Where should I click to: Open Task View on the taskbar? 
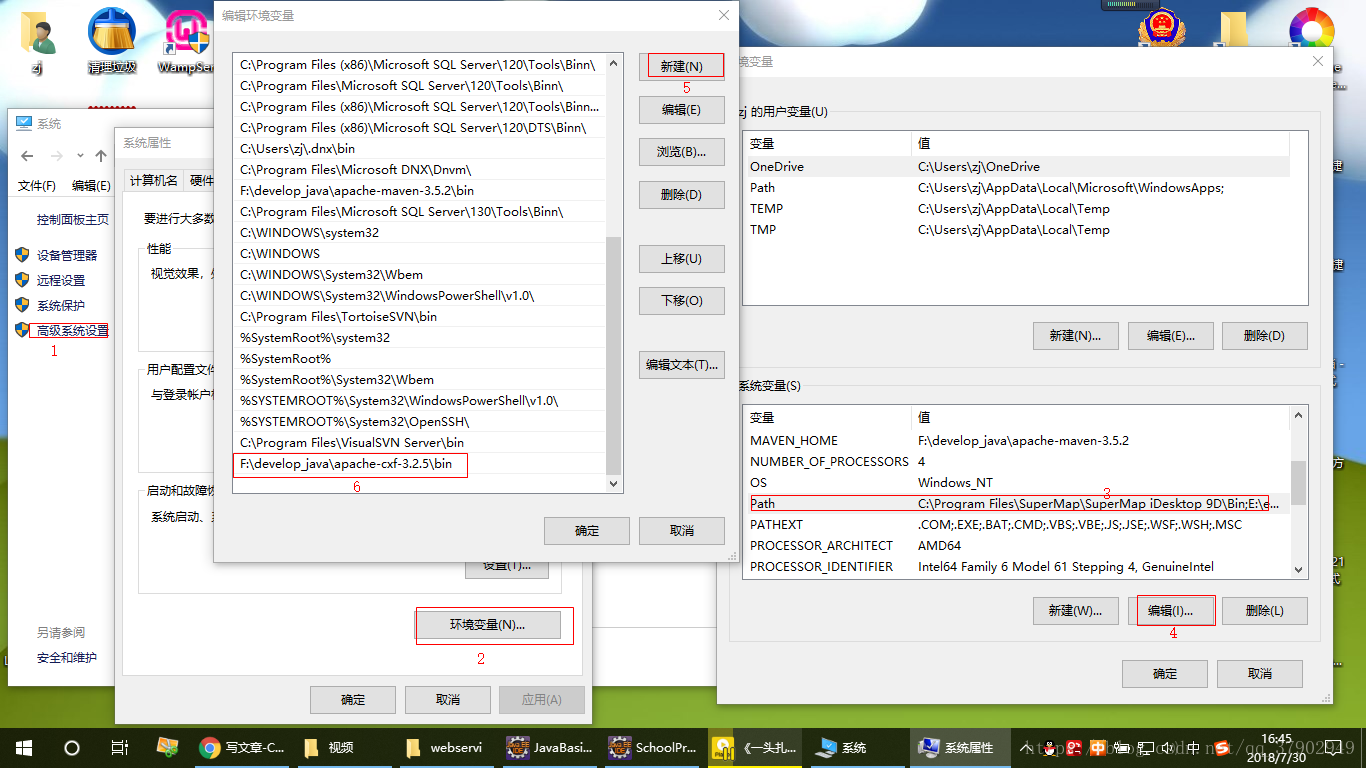click(x=119, y=747)
